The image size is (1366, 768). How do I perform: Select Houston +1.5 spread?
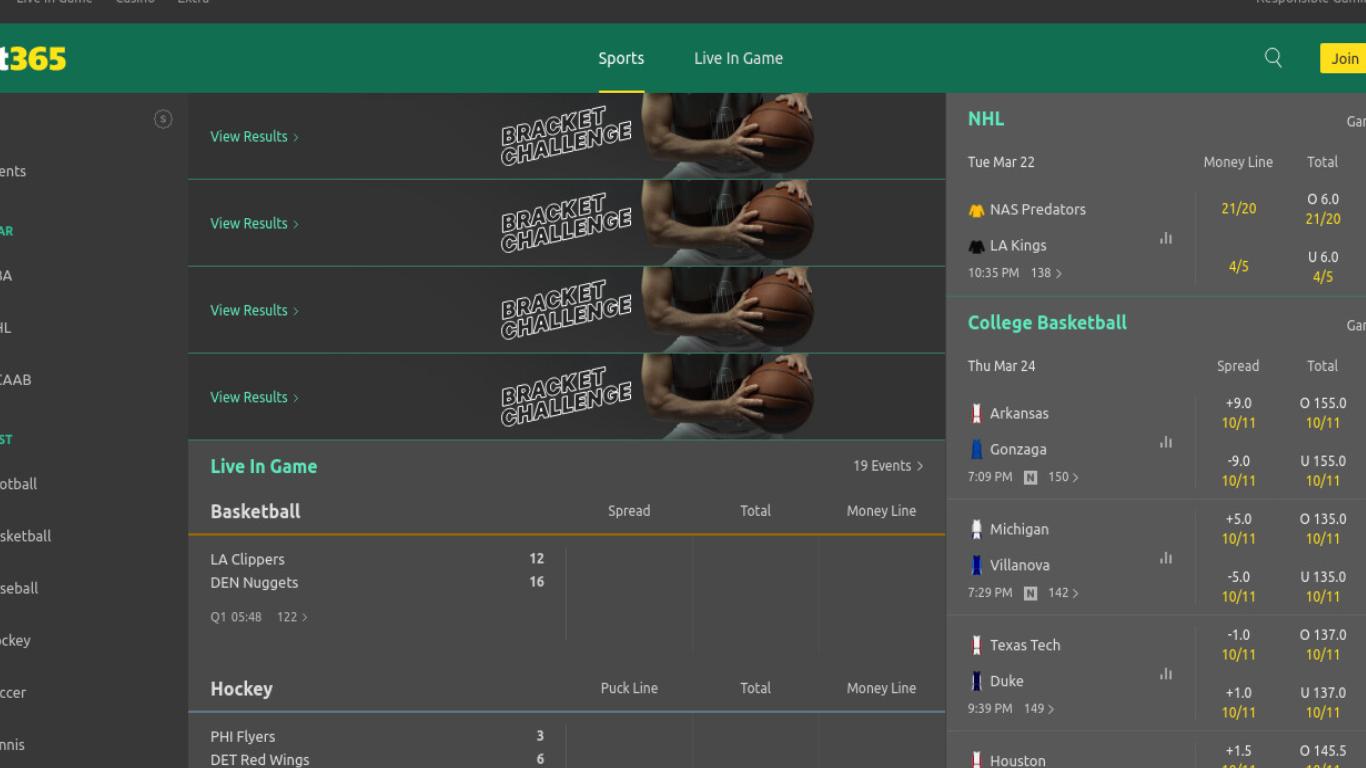pos(1238,756)
